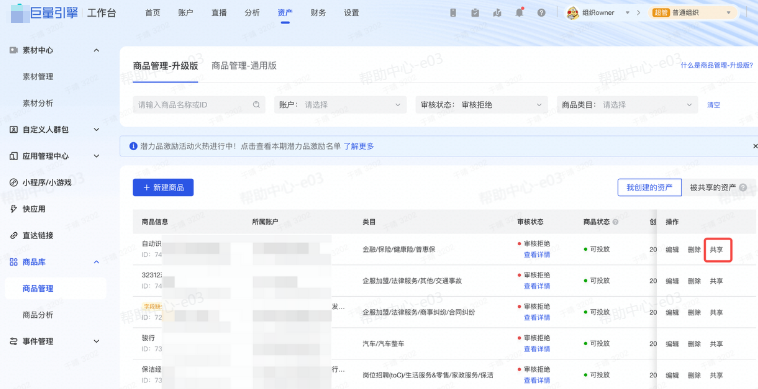Open the 审核状态 filter dropdown
The width and height of the screenshot is (758, 389).
pyautogui.click(x=481, y=105)
